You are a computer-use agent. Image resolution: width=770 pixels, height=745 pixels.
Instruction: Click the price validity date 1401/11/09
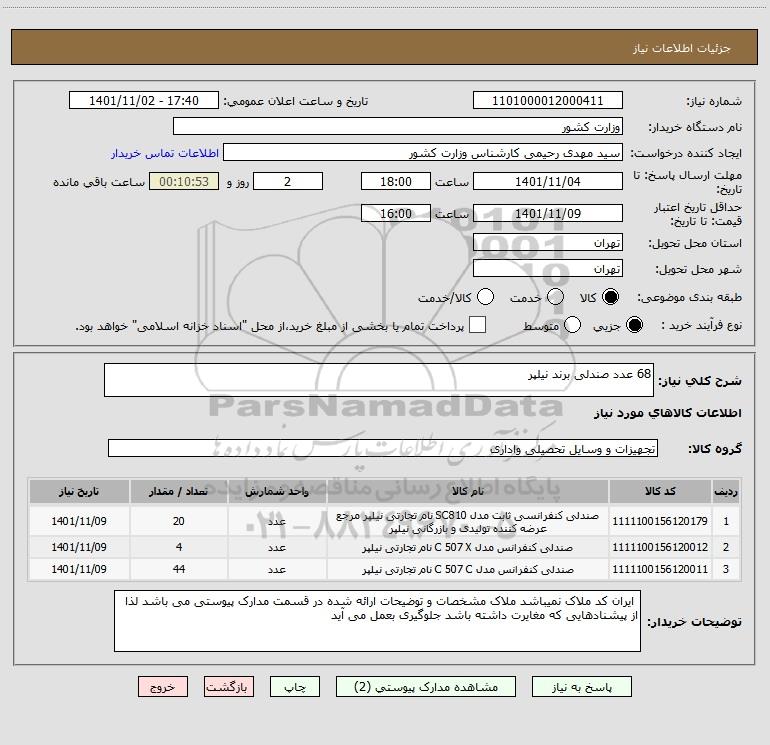[548, 213]
